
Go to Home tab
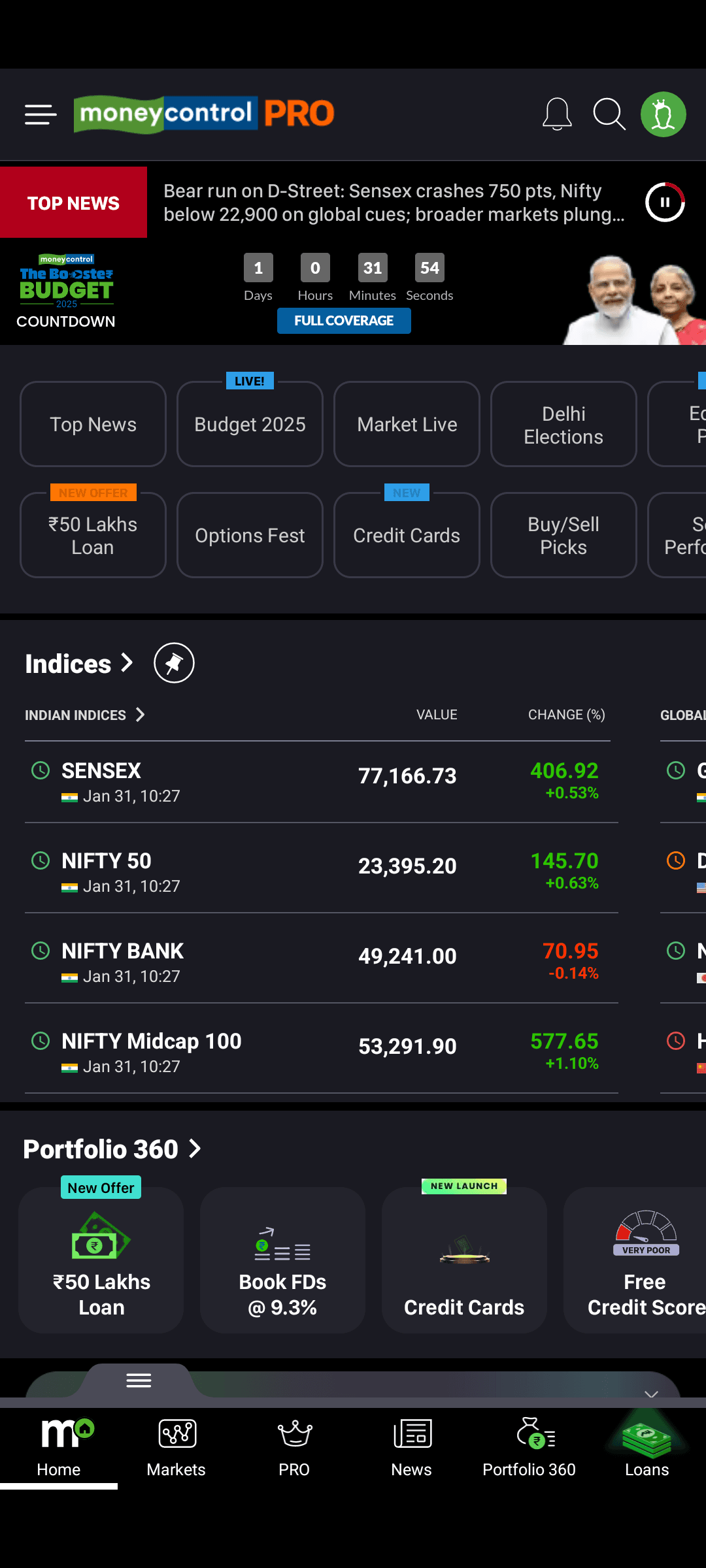[59, 1448]
